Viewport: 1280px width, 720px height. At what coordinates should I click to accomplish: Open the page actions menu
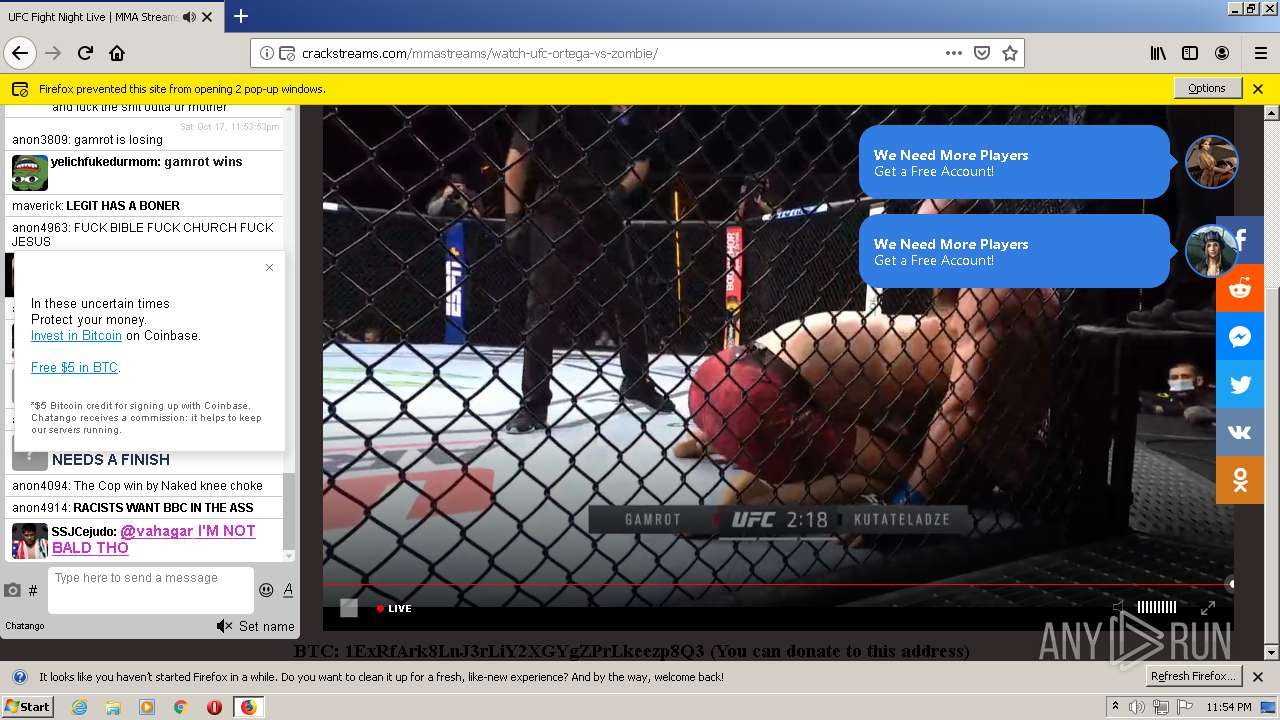coord(953,53)
